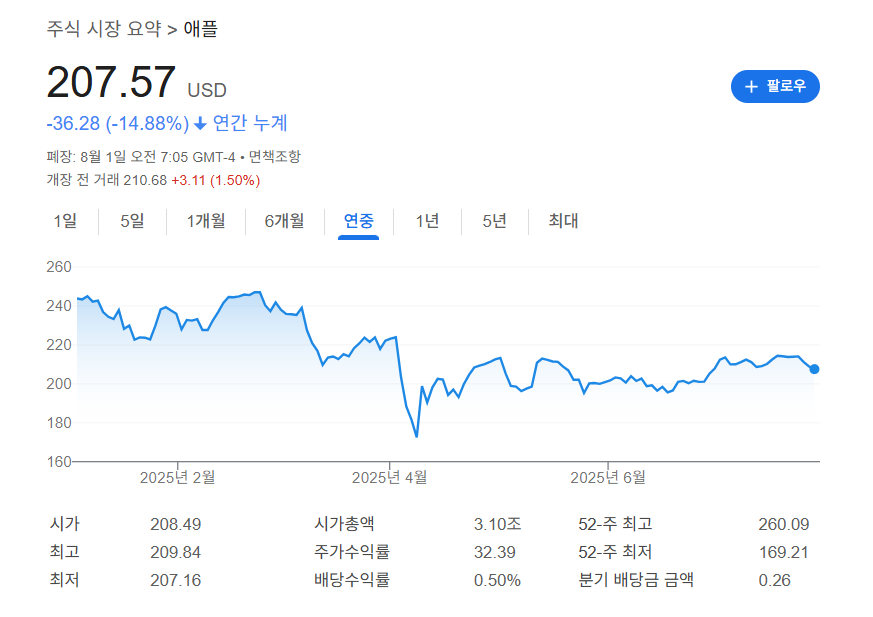Screen dimensions: 873x617
Task: Click the 개장 전 거래 210.68 text
Action: [107, 180]
